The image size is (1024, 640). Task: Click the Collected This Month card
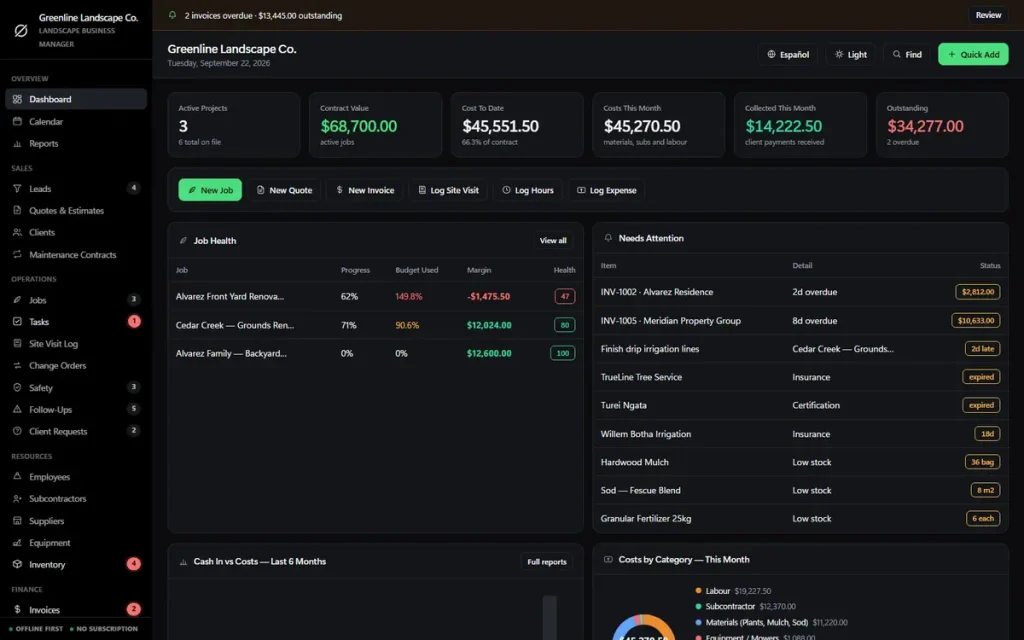(x=800, y=125)
